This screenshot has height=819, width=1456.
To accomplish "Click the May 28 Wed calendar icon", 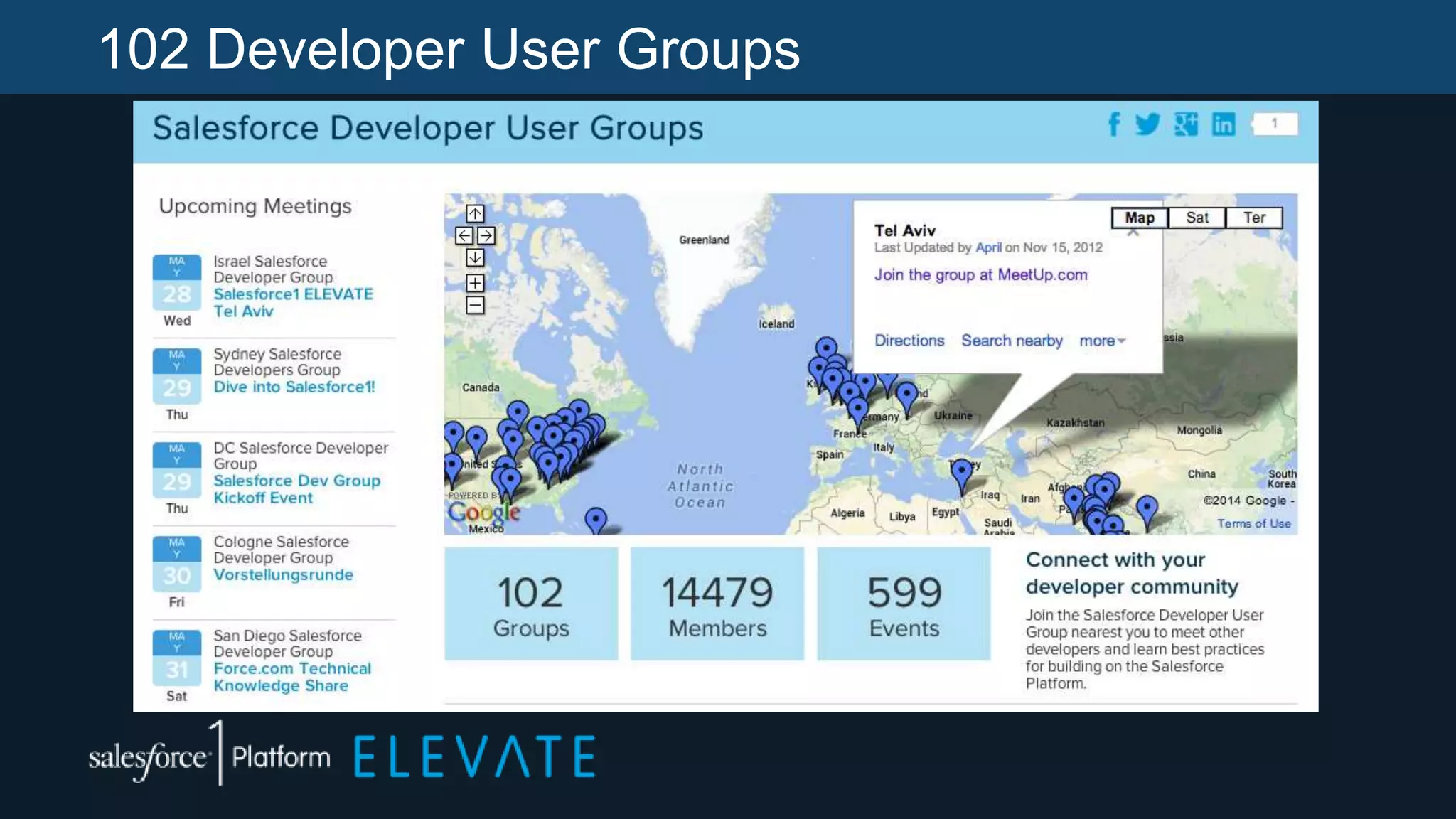I will pos(177,283).
